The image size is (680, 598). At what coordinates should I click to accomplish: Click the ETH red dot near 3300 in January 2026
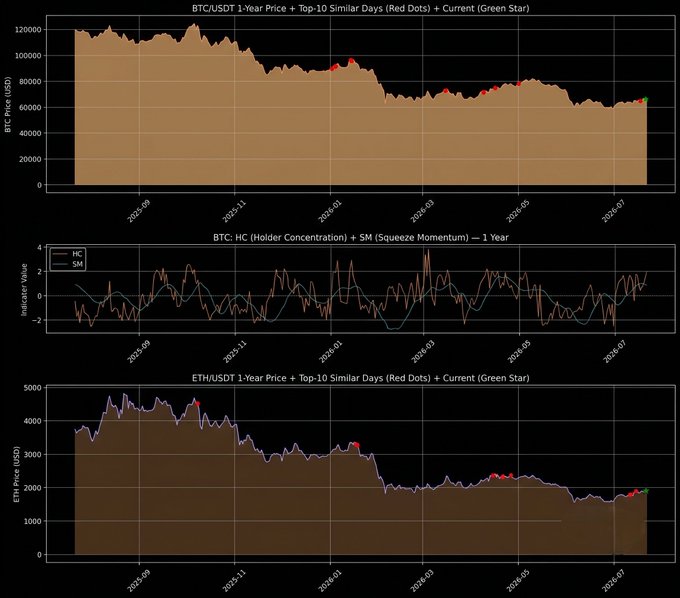356,444
